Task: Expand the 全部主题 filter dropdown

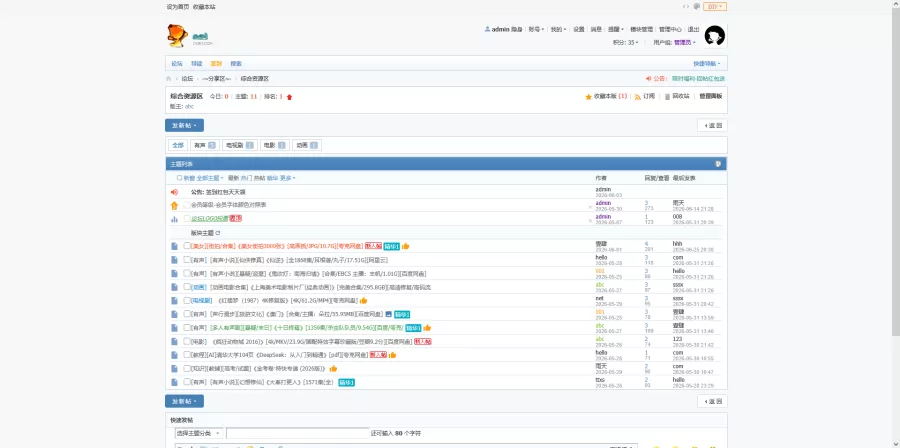Action: 210,178
